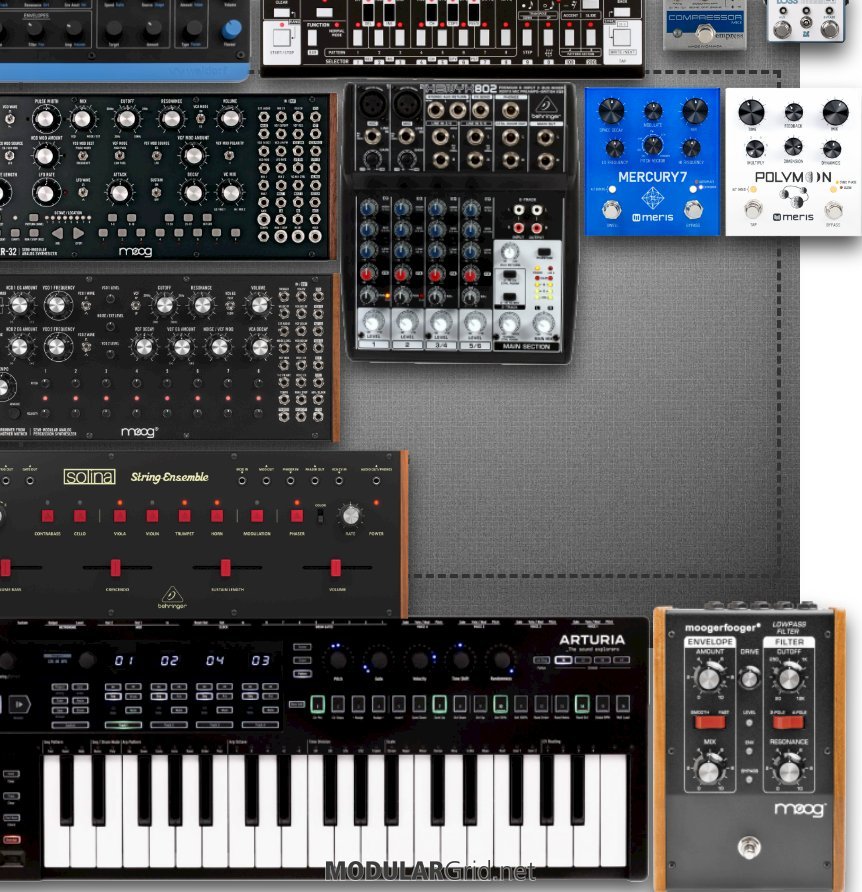
Task: Toggle the Solina Modulation button
Action: [257, 516]
